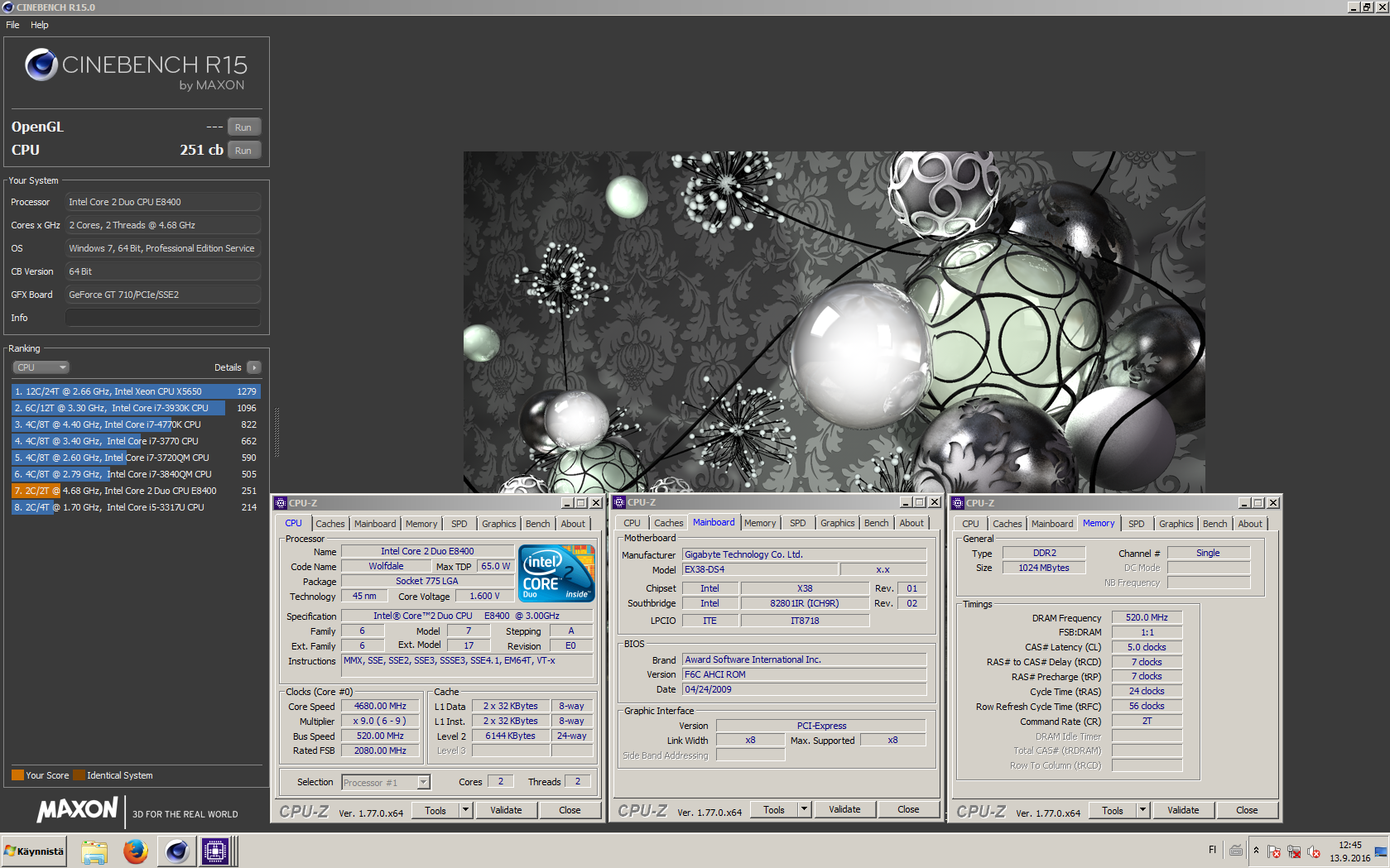Open the Help menu
This screenshot has height=868, width=1390.
(x=40, y=25)
